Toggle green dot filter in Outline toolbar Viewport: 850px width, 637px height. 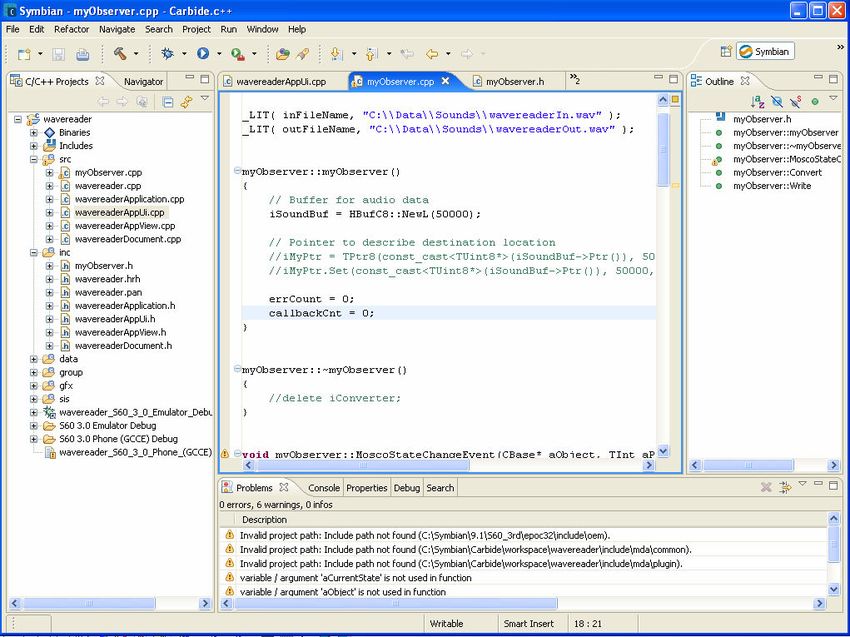point(815,101)
